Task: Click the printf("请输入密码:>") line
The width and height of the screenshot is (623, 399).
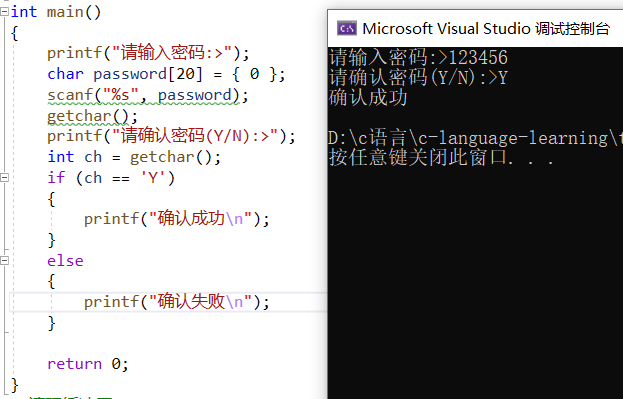Action: pyautogui.click(x=148, y=53)
